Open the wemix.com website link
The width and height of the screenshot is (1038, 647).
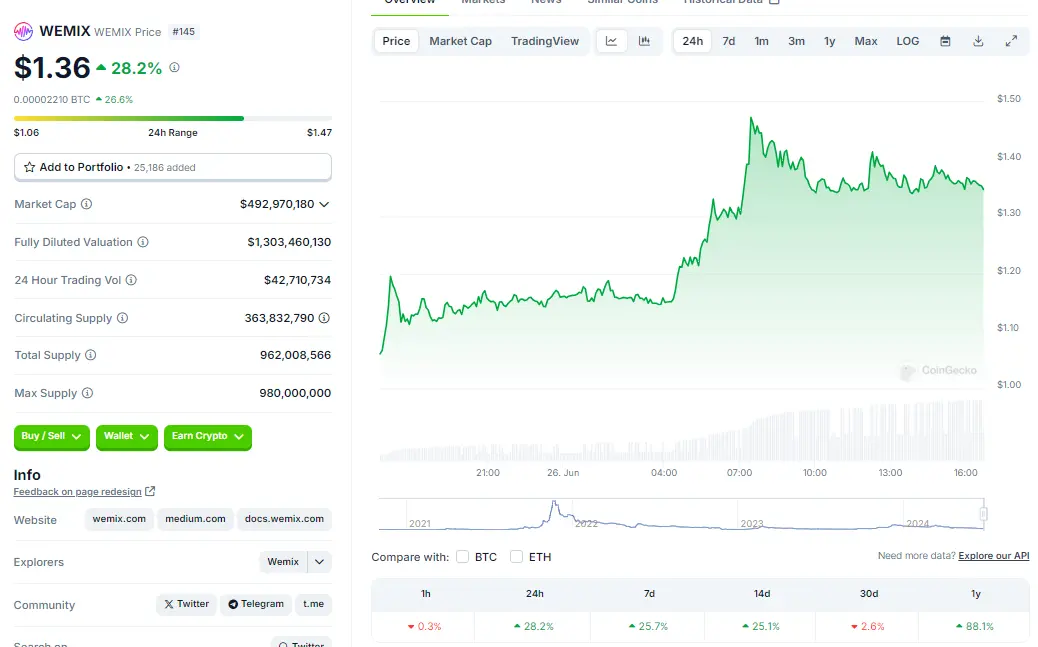119,519
